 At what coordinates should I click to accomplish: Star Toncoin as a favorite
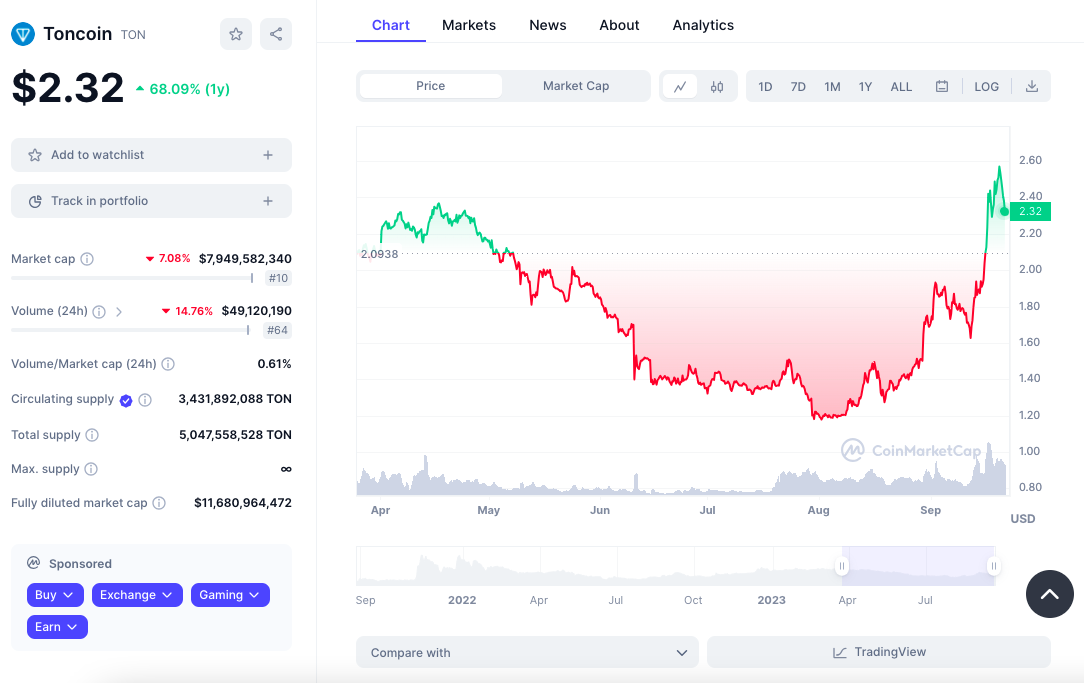(x=236, y=34)
